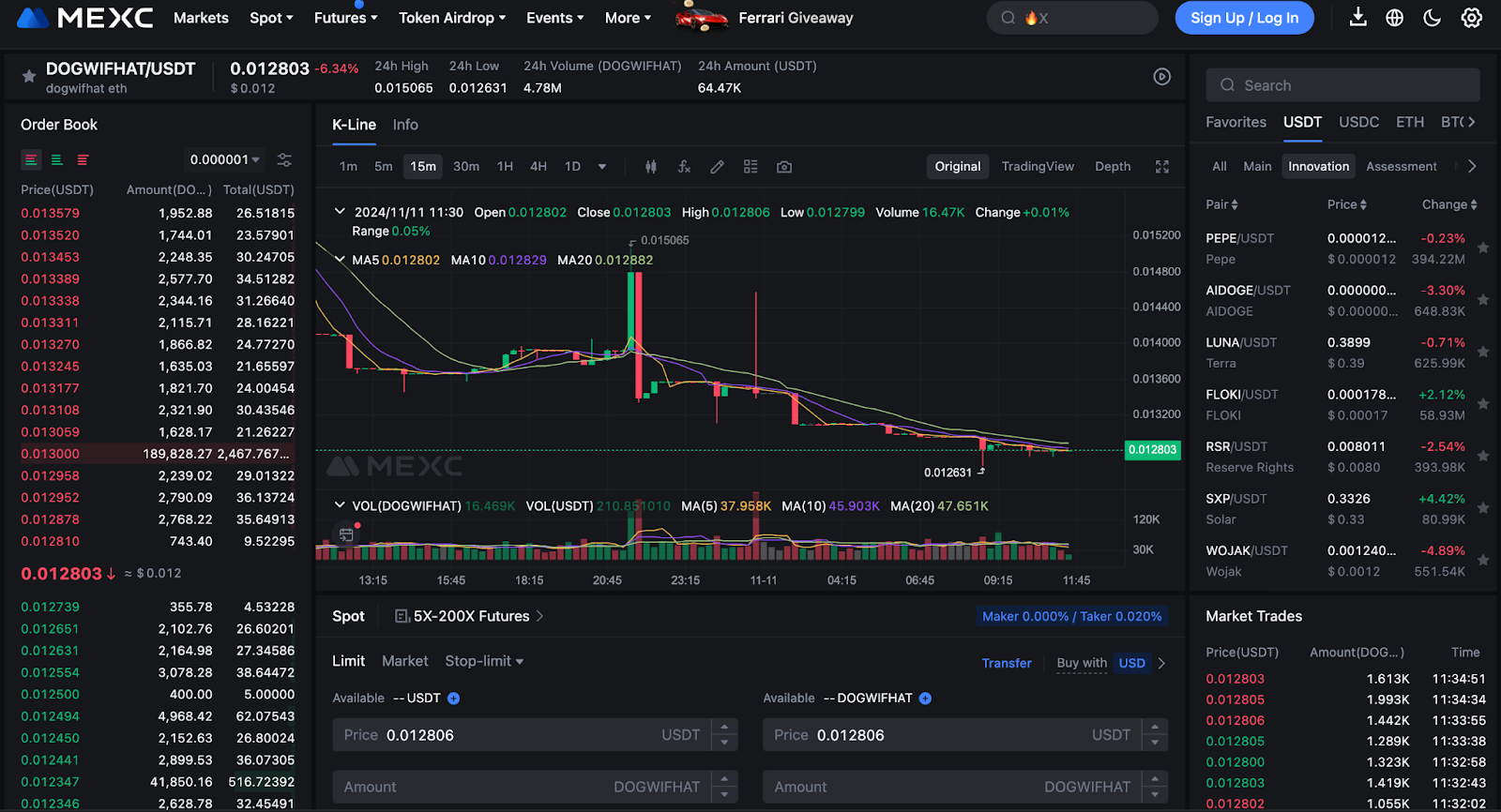The image size is (1501, 812).
Task: Open language globe settings
Action: click(x=1395, y=18)
